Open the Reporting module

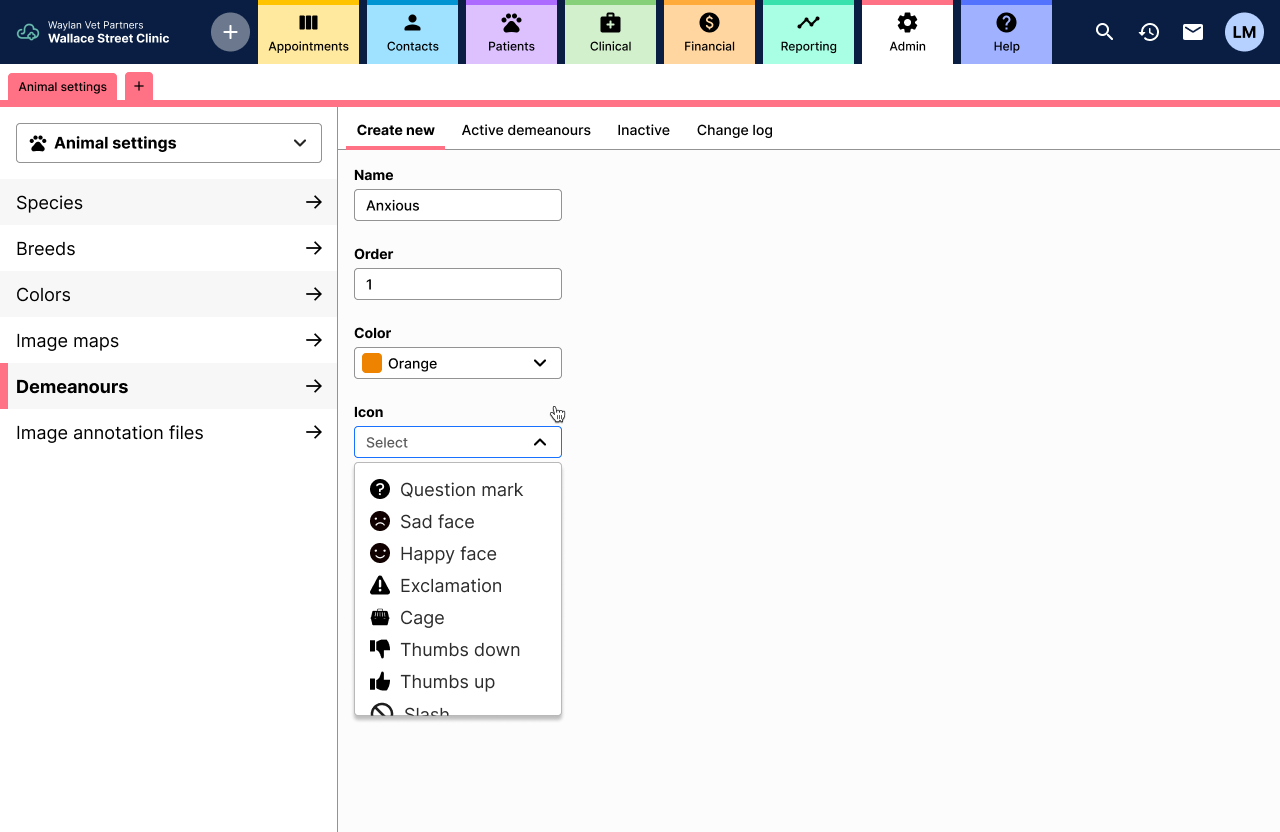point(808,32)
